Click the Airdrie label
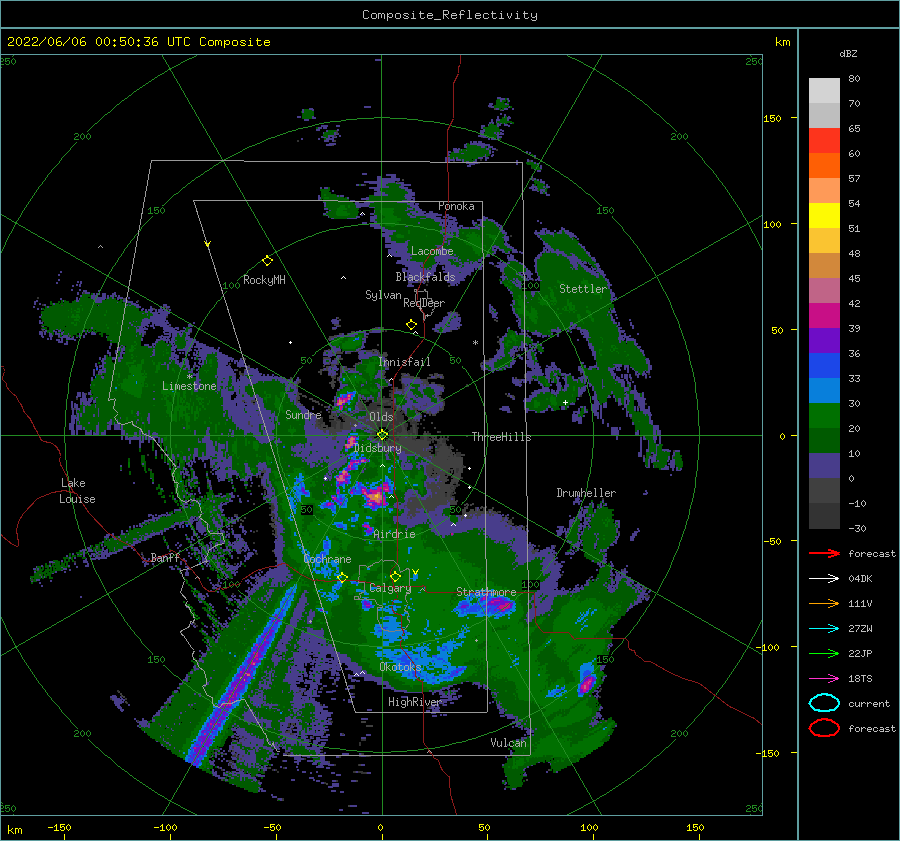The height and width of the screenshot is (841, 900). coord(394,534)
